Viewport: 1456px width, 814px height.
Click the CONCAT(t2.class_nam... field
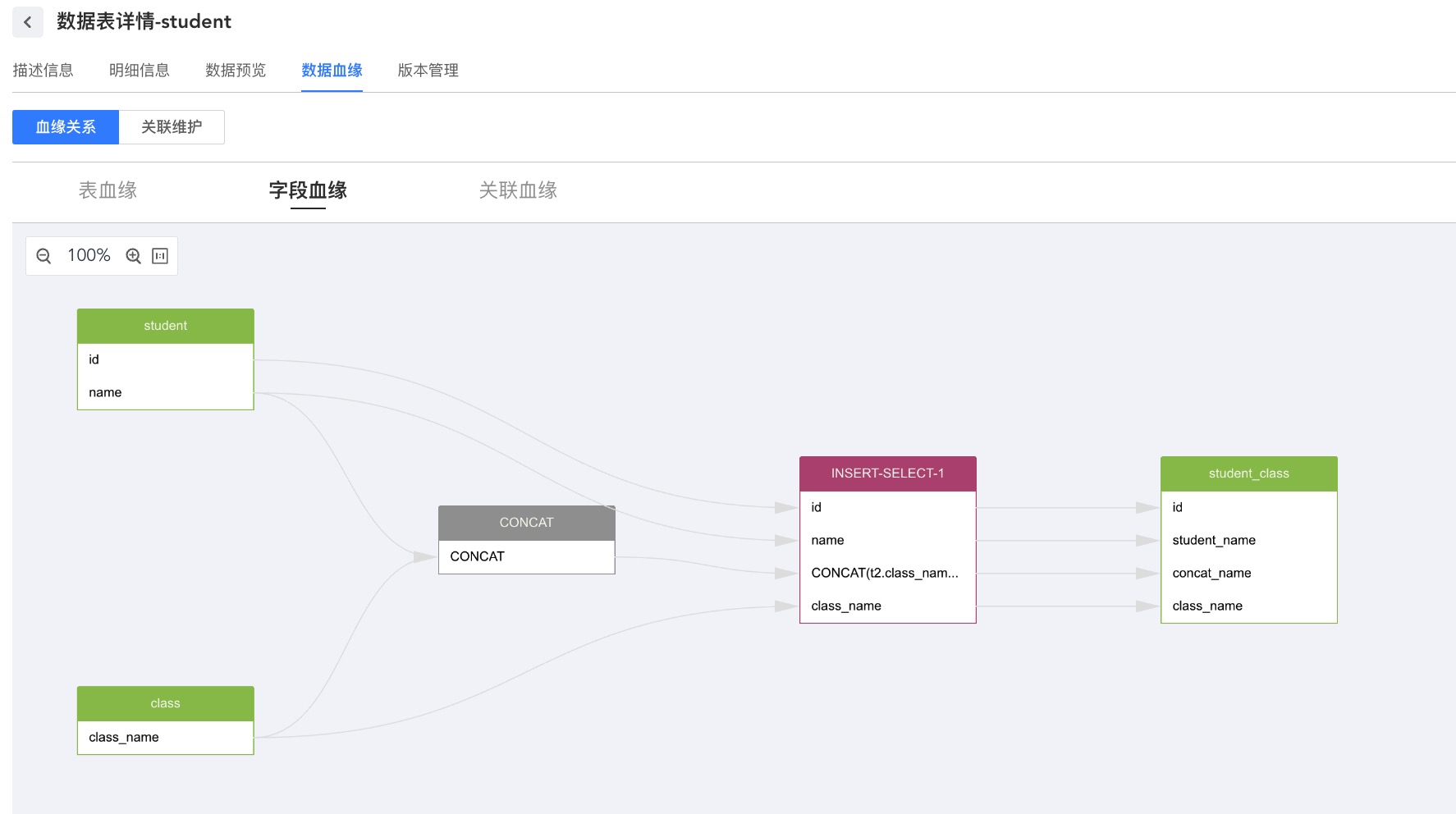click(x=888, y=573)
